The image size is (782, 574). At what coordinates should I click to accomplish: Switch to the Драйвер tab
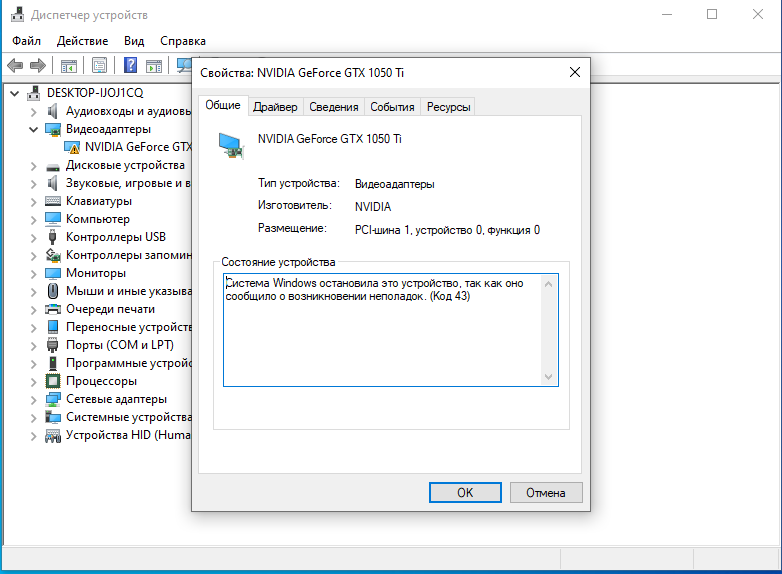click(x=275, y=107)
